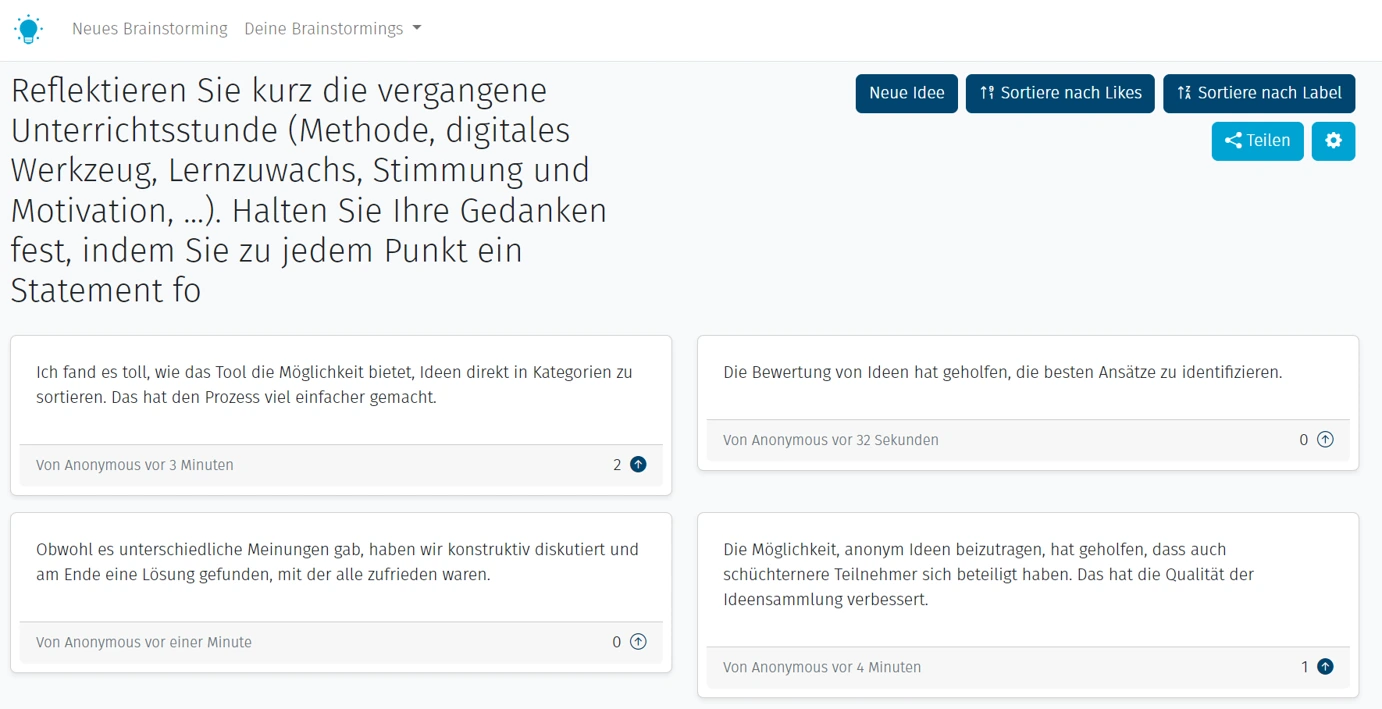
Task: Click the 'Von Anonymous vor 3 Minuten' footer
Action: (135, 465)
